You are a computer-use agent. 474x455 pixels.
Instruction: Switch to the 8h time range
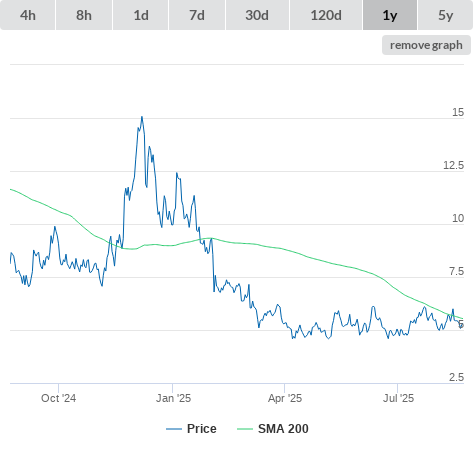pyautogui.click(x=84, y=15)
